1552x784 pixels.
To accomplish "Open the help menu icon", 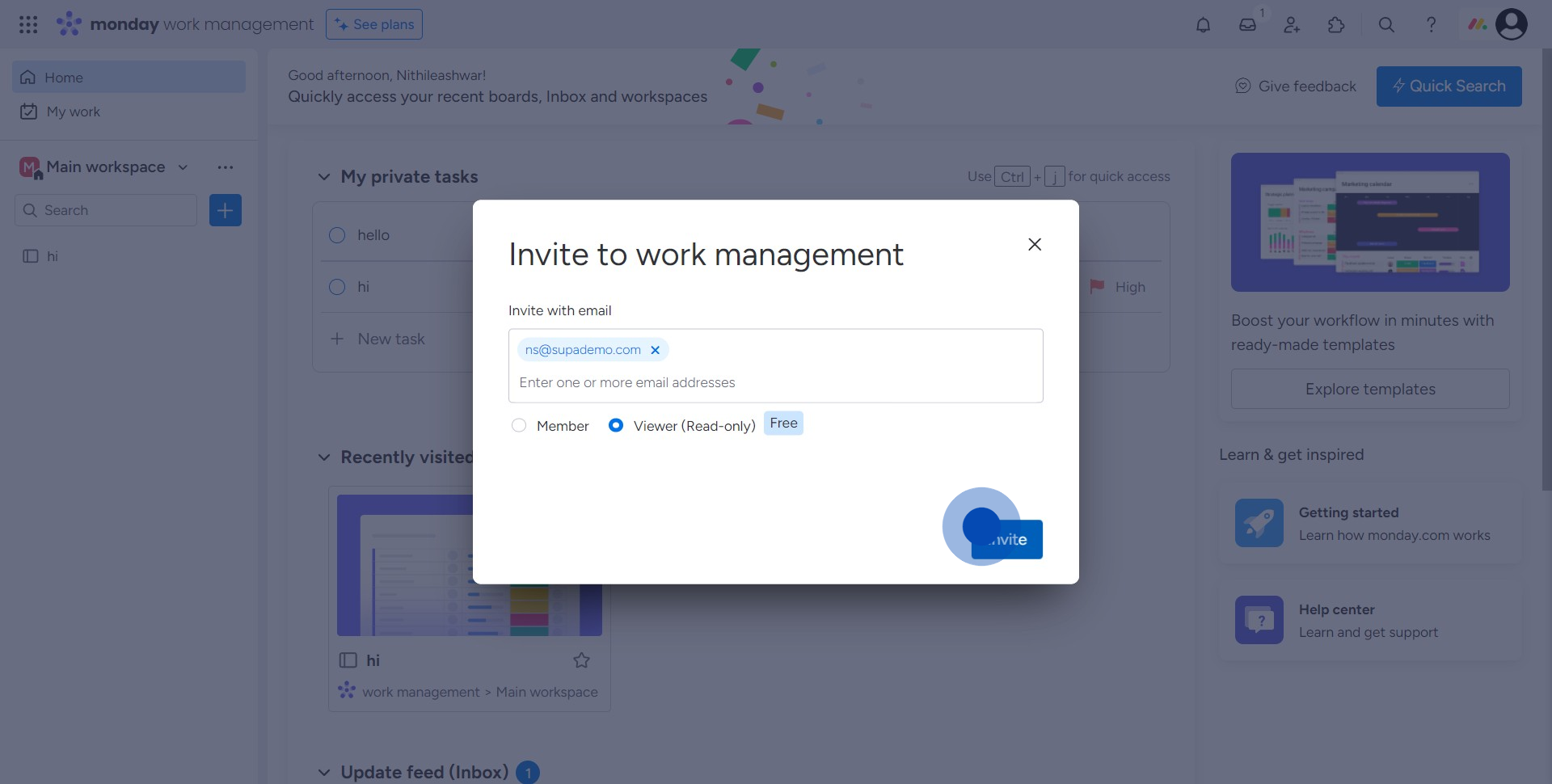I will coord(1431,25).
